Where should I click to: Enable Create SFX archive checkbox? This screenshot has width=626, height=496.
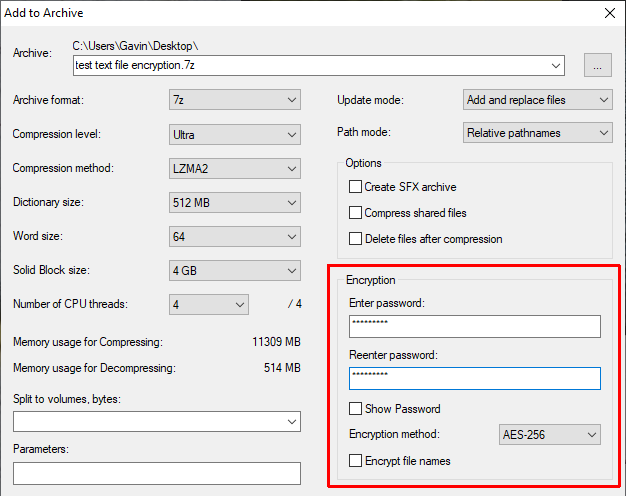[x=355, y=187]
